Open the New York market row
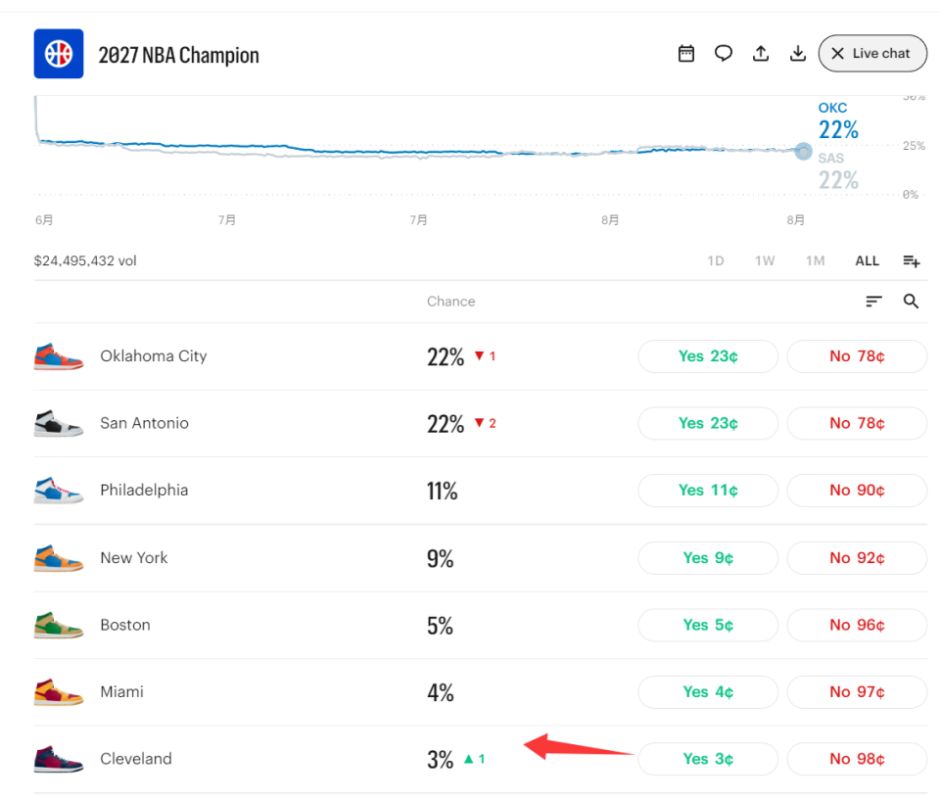 481,558
